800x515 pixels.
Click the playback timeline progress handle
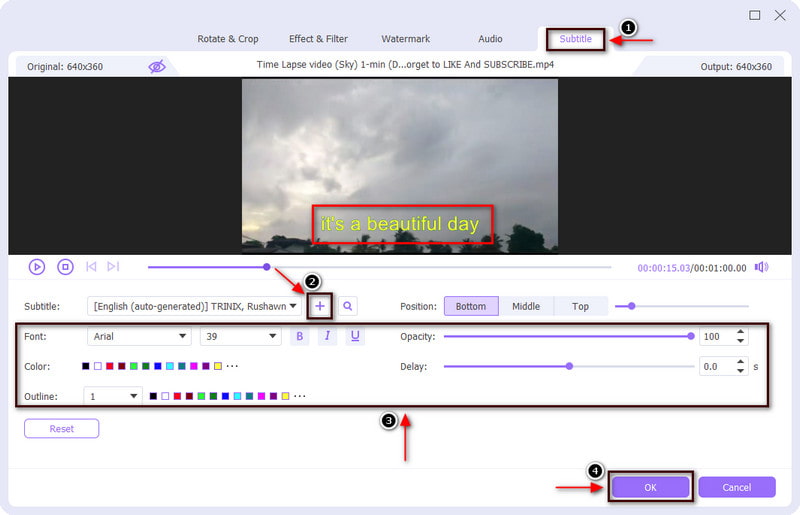pyautogui.click(x=266, y=266)
